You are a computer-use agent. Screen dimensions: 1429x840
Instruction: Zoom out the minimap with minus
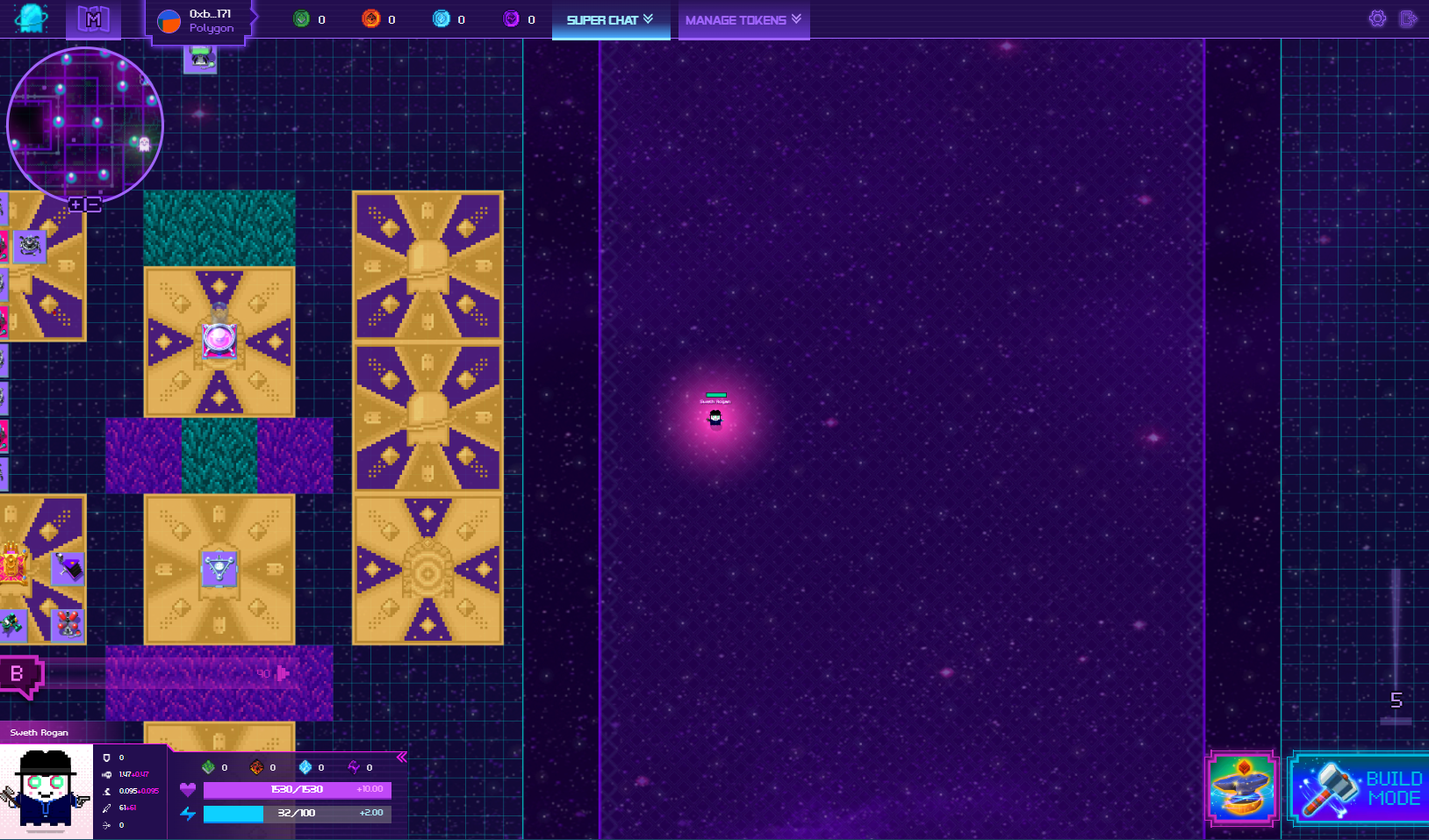pos(93,205)
